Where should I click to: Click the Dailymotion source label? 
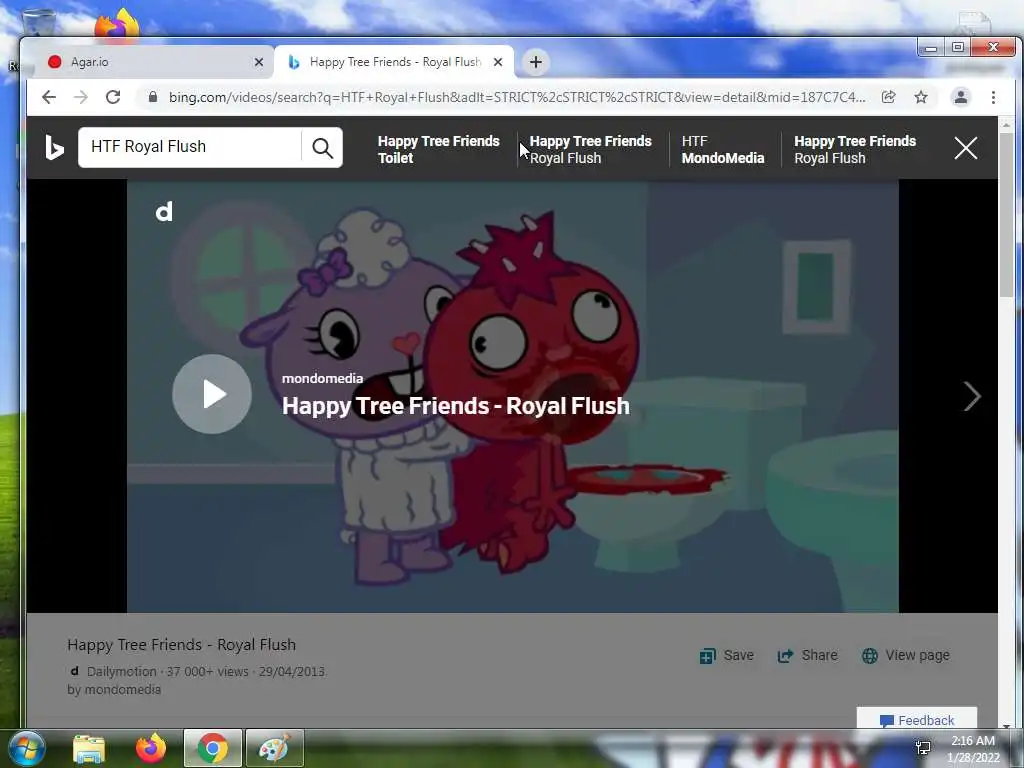click(121, 671)
